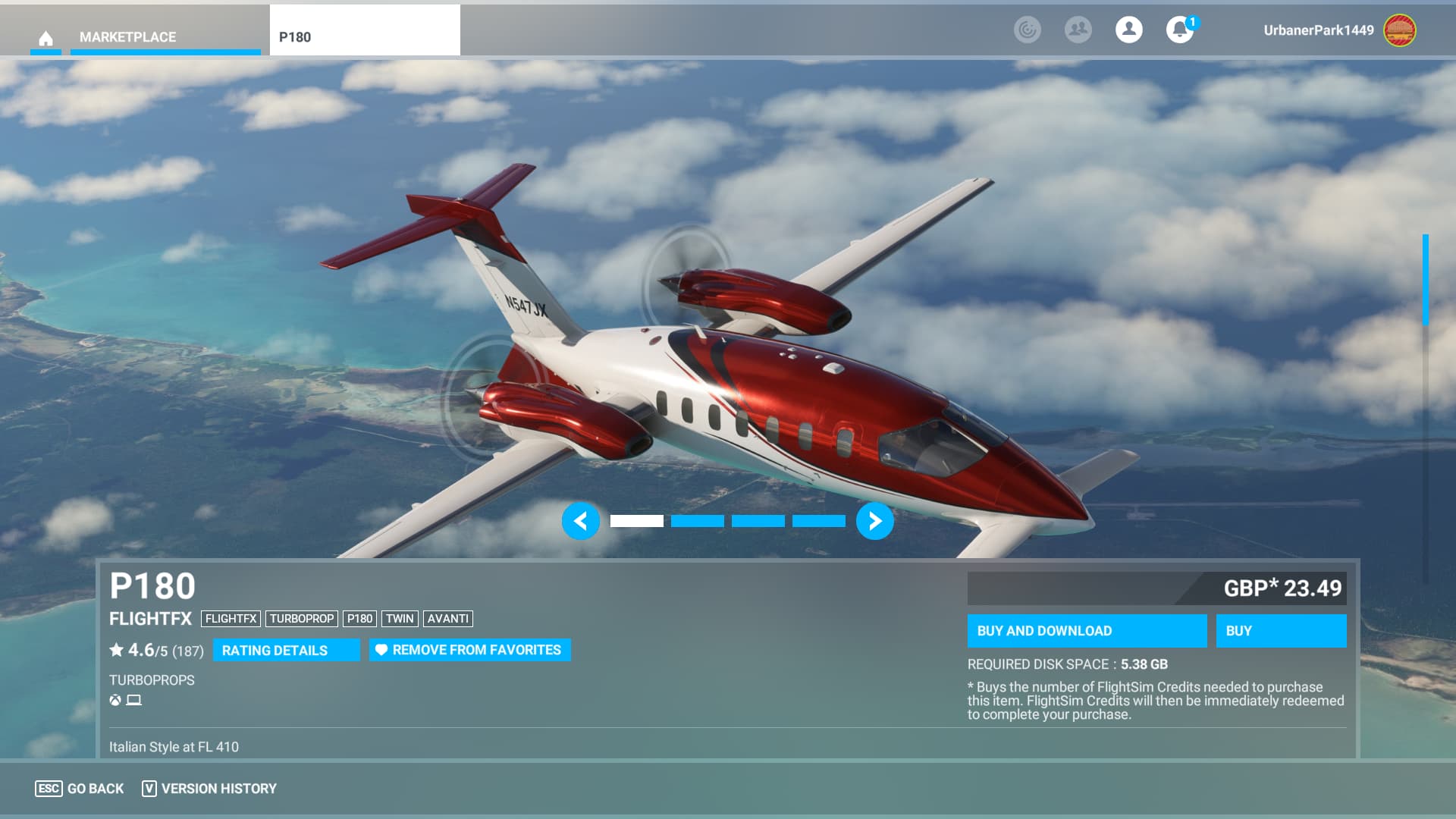The image size is (1456, 819).
Task: Show the previous screenshot with left arrow
Action: click(x=581, y=521)
